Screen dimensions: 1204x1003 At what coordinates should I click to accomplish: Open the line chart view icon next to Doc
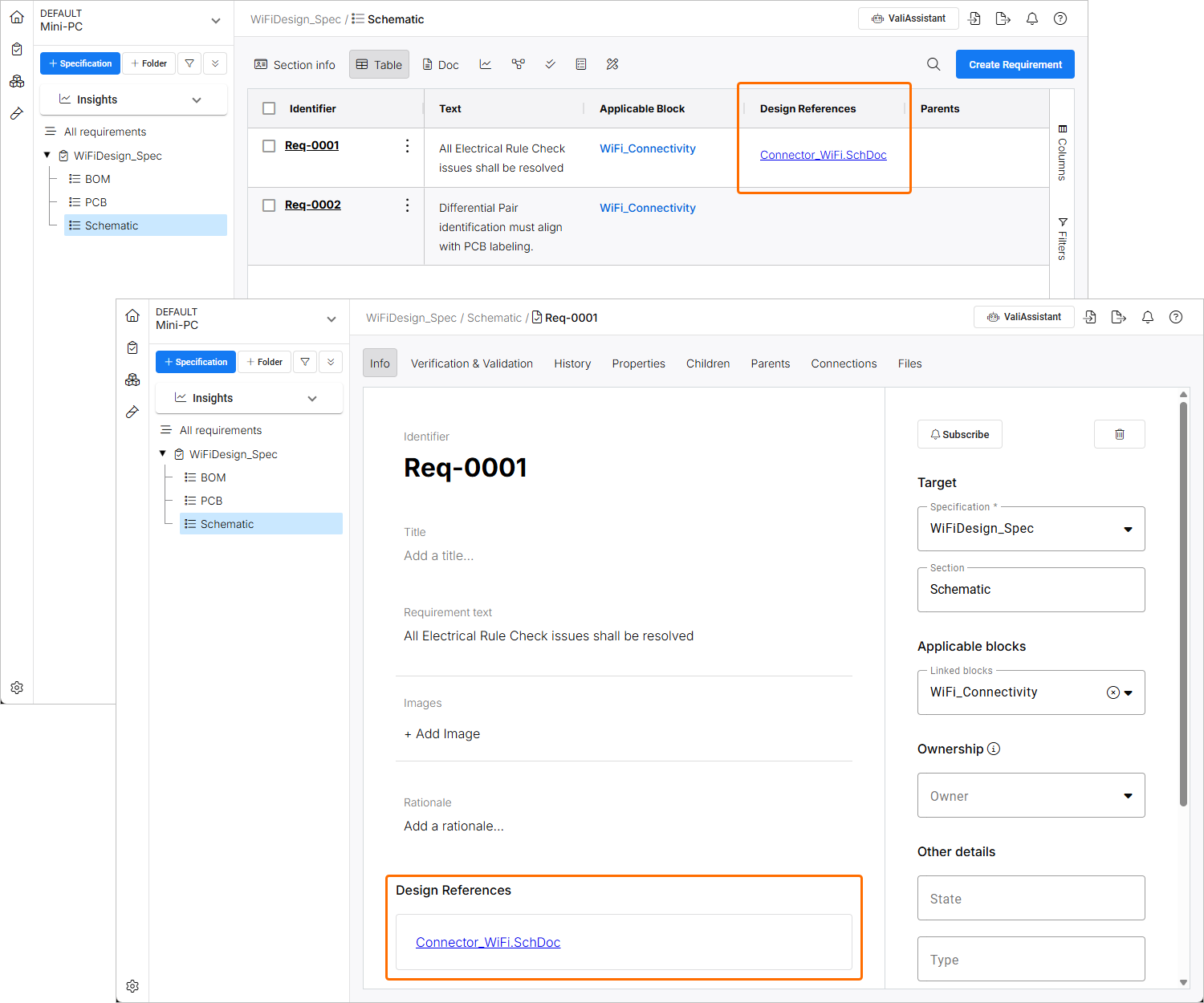[486, 64]
